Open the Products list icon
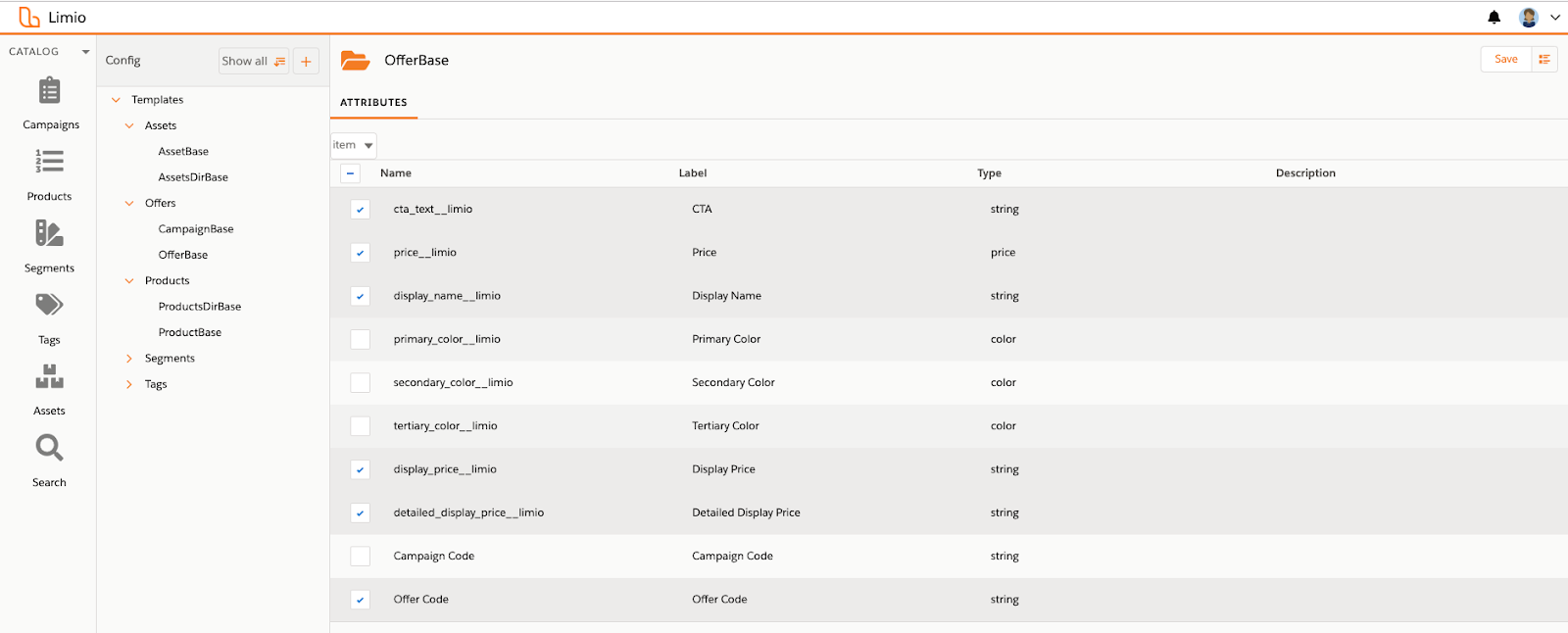The height and width of the screenshot is (633, 1568). pos(49,162)
